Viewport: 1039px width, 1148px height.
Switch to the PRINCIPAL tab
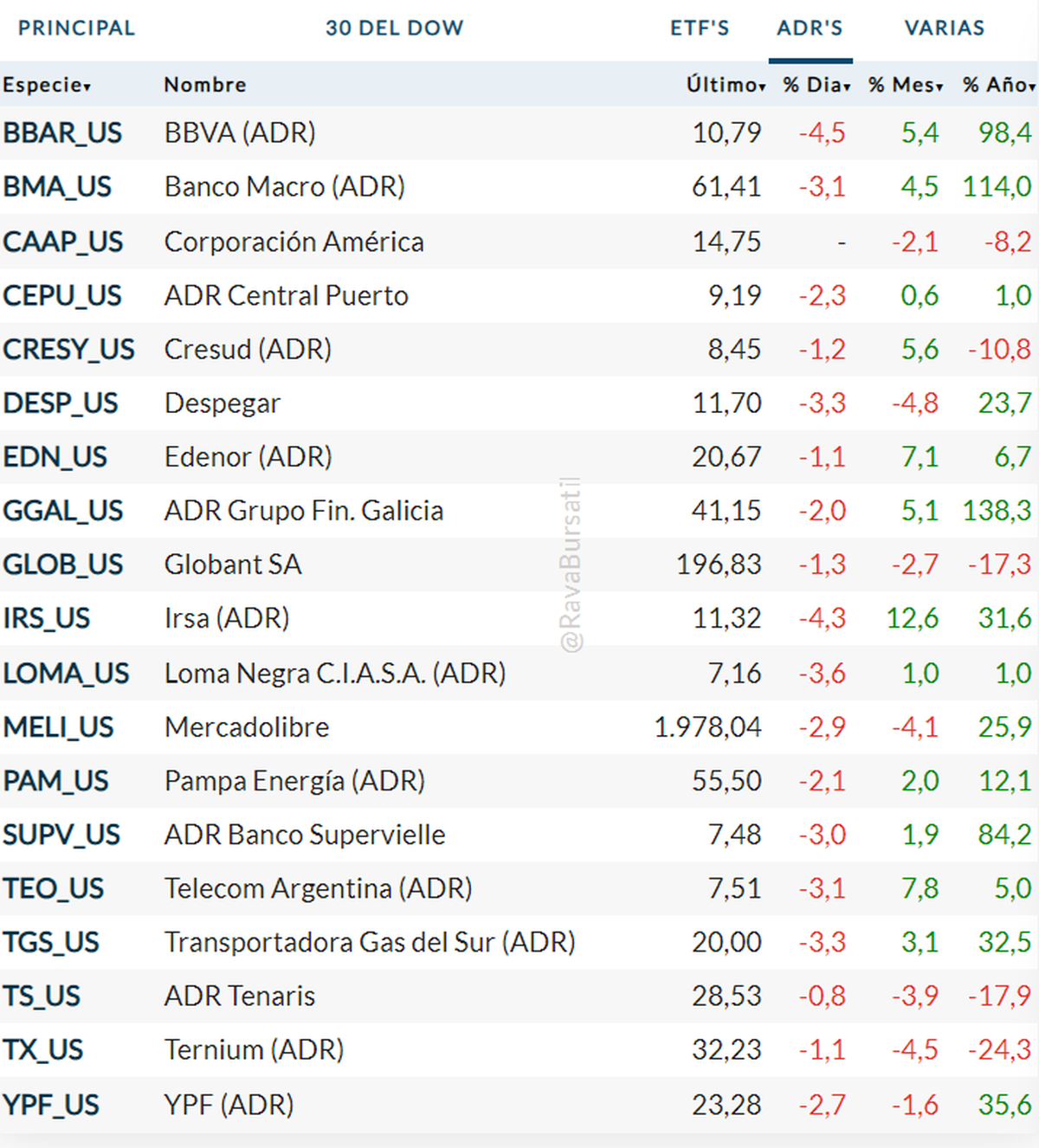coord(76,28)
